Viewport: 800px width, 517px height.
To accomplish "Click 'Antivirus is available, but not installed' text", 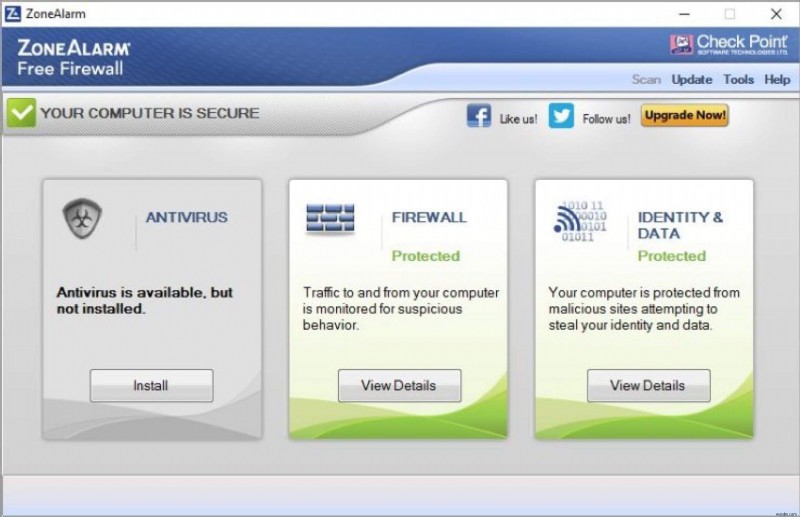I will pyautogui.click(x=144, y=301).
